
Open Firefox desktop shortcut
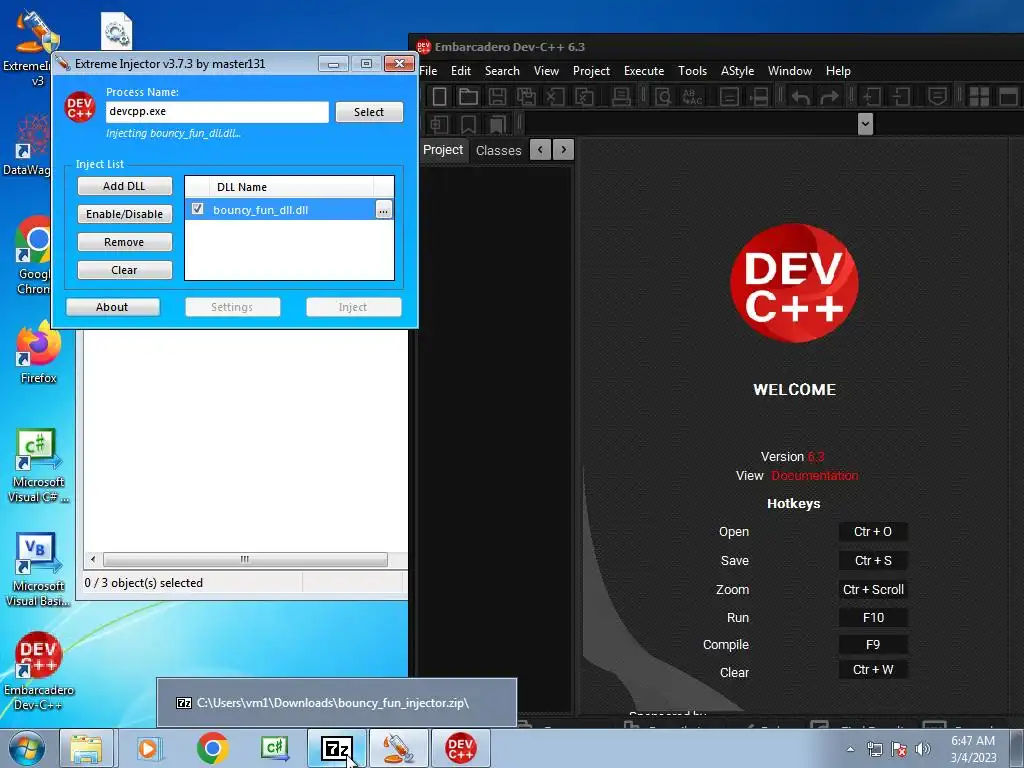coord(38,353)
